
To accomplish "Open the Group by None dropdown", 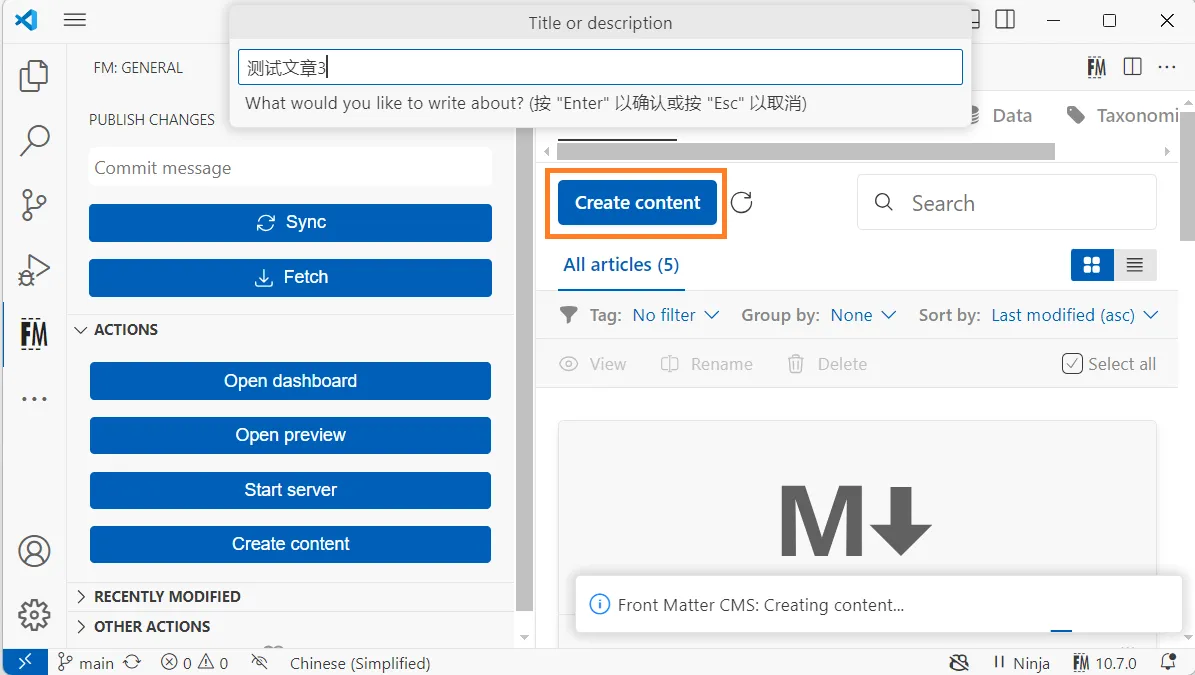I will [863, 315].
